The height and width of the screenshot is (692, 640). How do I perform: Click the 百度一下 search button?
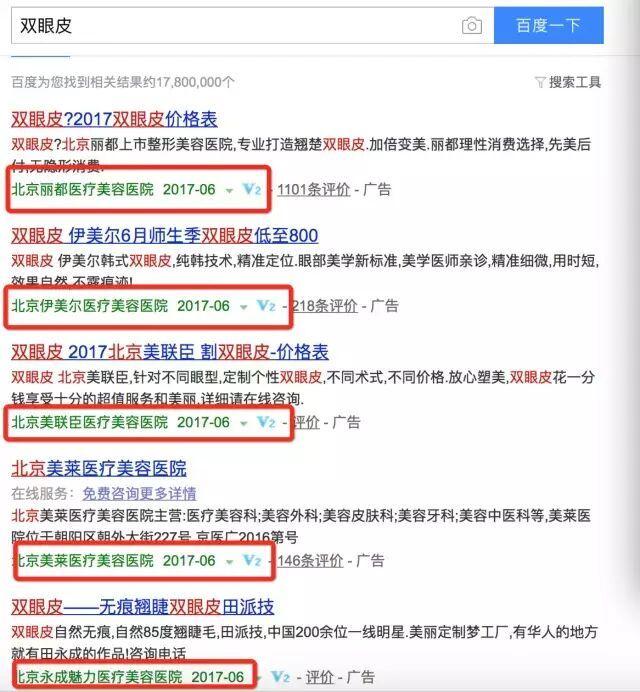click(549, 25)
